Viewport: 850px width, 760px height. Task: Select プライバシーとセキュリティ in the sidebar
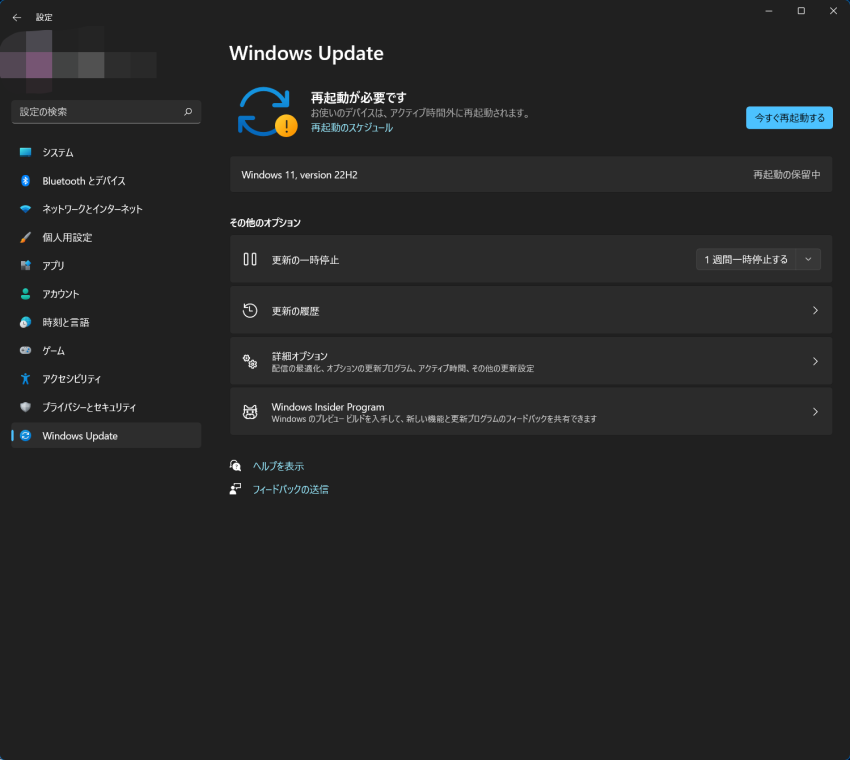tap(106, 407)
